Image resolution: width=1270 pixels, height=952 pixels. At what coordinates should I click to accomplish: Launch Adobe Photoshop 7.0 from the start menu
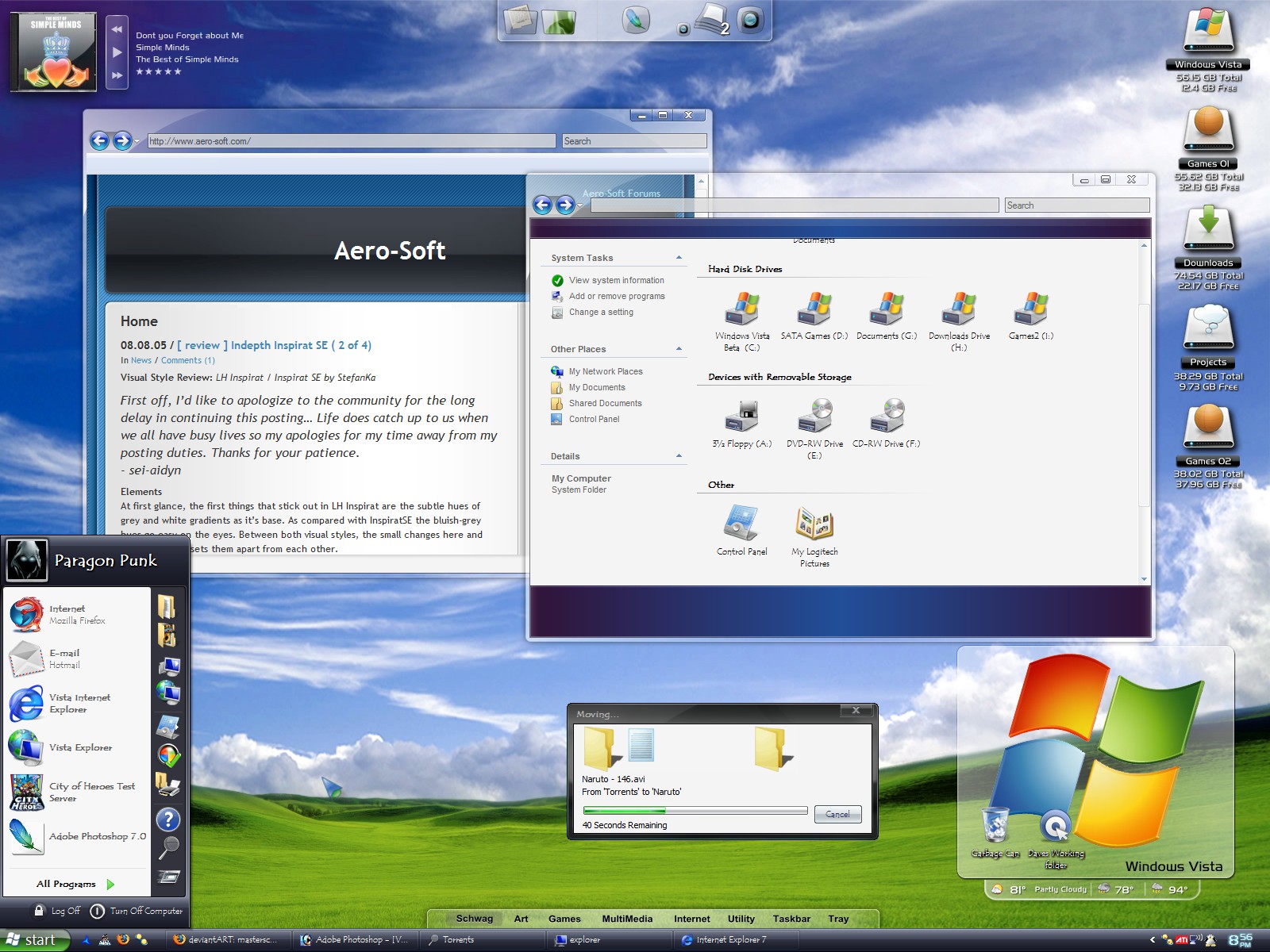[77, 836]
